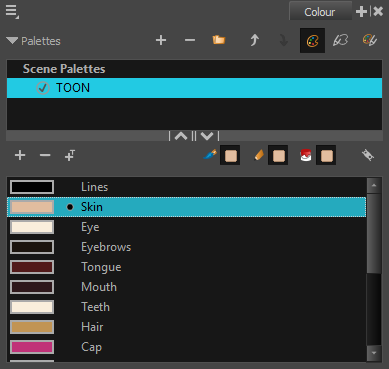Remove palette with the minus icon
The width and height of the screenshot is (389, 369).
[x=190, y=41]
